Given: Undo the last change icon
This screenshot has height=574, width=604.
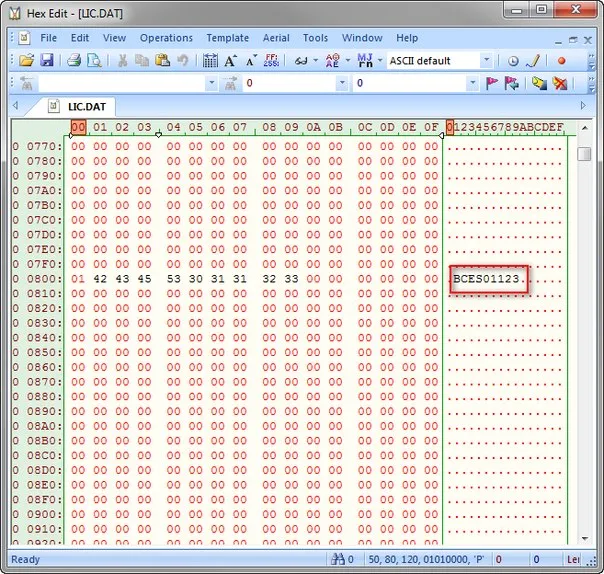Looking at the screenshot, I should [x=183, y=60].
